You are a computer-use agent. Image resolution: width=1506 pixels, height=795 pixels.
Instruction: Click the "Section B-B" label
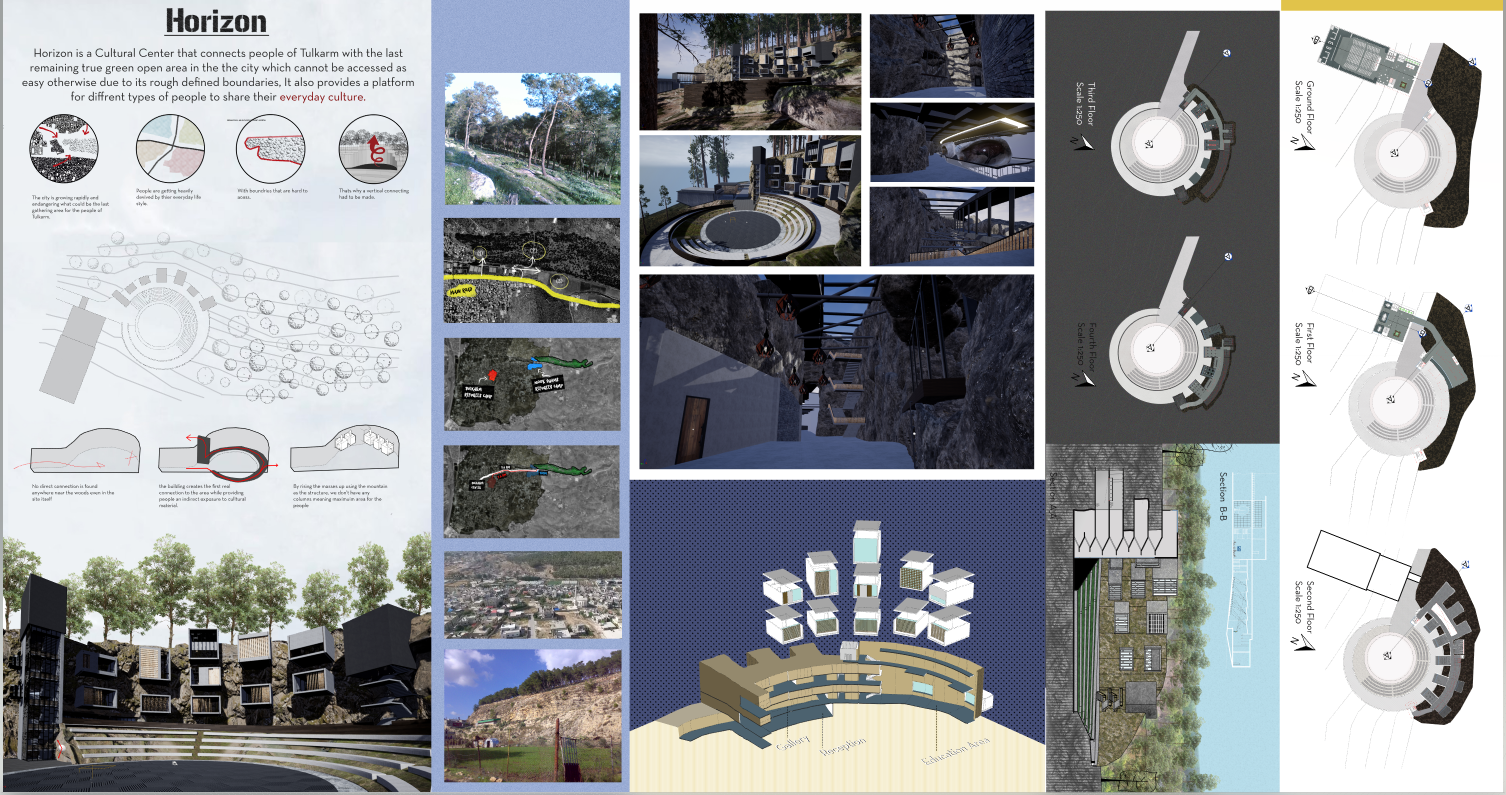(1222, 502)
